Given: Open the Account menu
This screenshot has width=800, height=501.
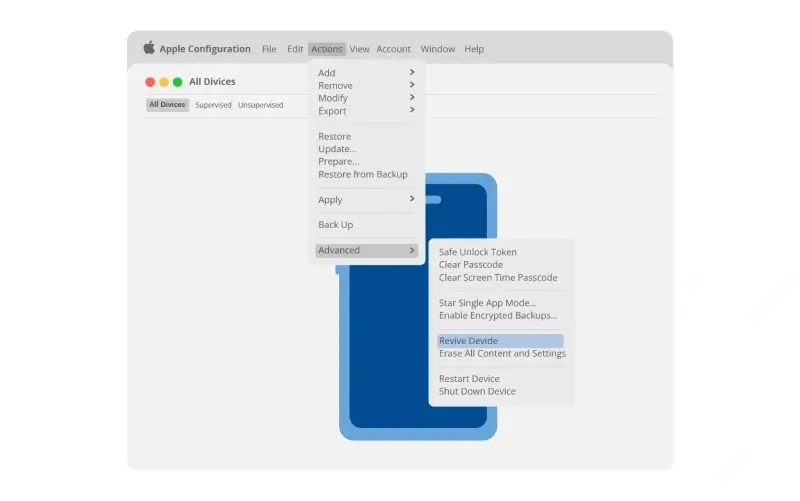Looking at the screenshot, I should [393, 49].
